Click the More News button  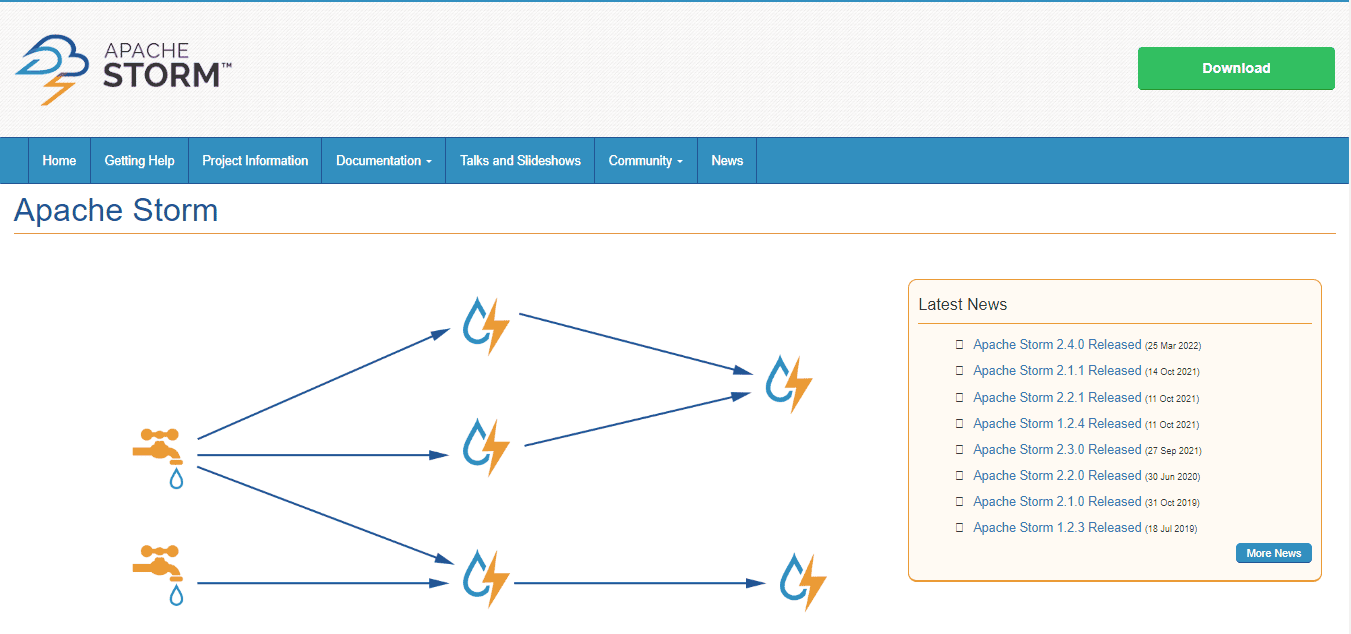pyautogui.click(x=1273, y=553)
